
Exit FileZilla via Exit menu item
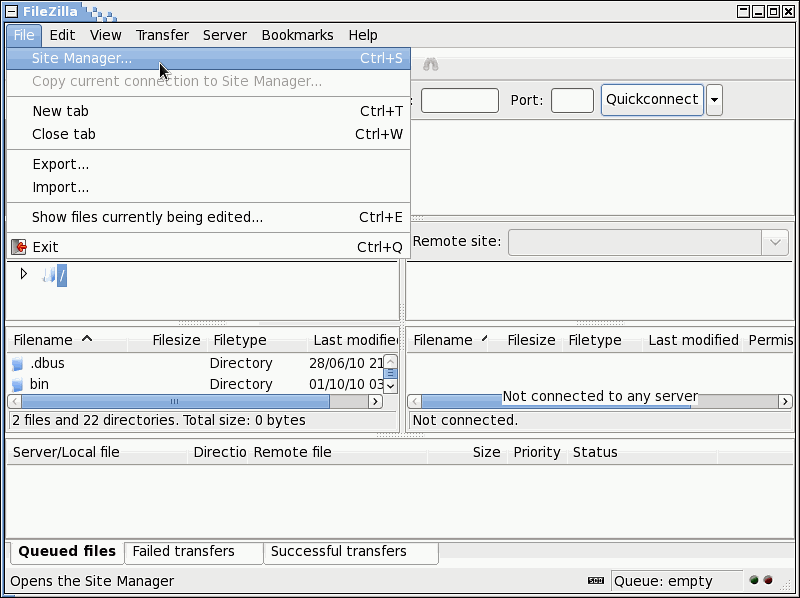pyautogui.click(x=208, y=247)
